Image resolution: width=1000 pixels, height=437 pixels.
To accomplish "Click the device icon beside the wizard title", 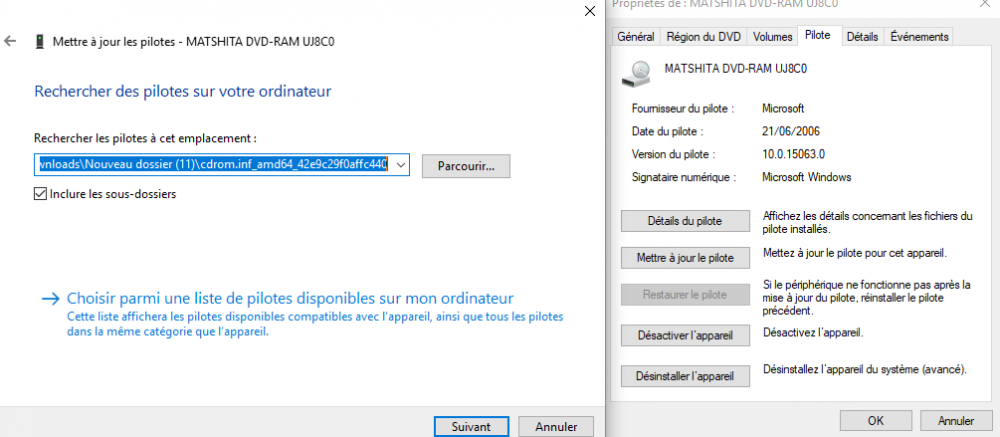I will coord(40,42).
